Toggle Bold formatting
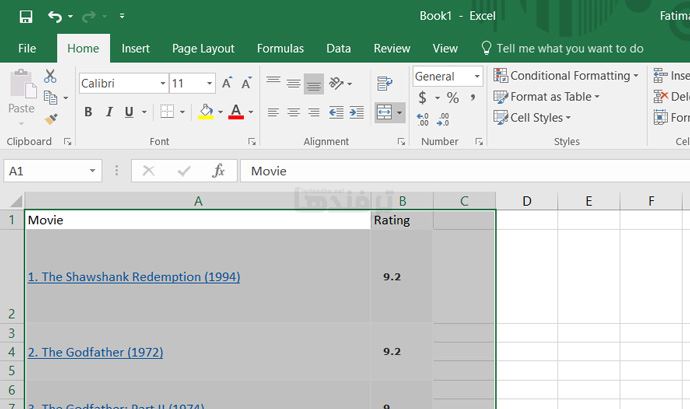 tap(88, 112)
